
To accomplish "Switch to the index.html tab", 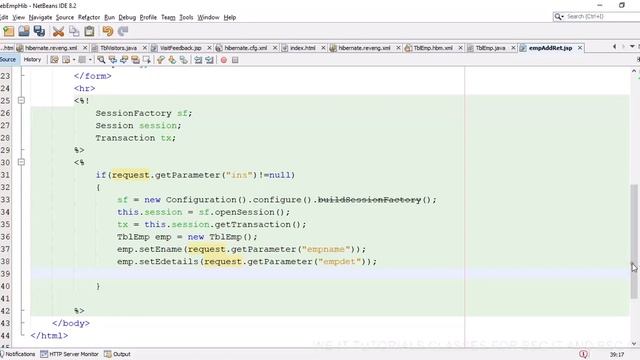I will pos(302,48).
